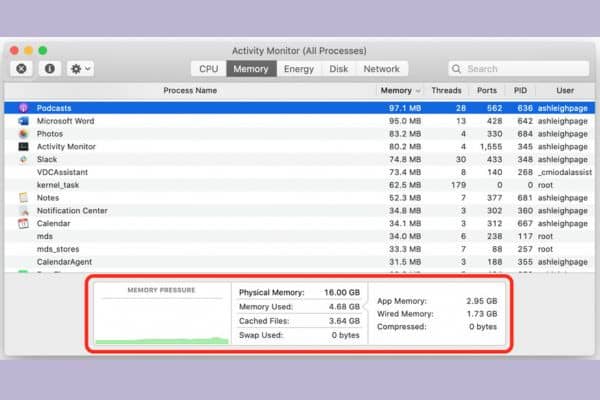The height and width of the screenshot is (400, 600).
Task: Sort by User column header
Action: [x=565, y=91]
